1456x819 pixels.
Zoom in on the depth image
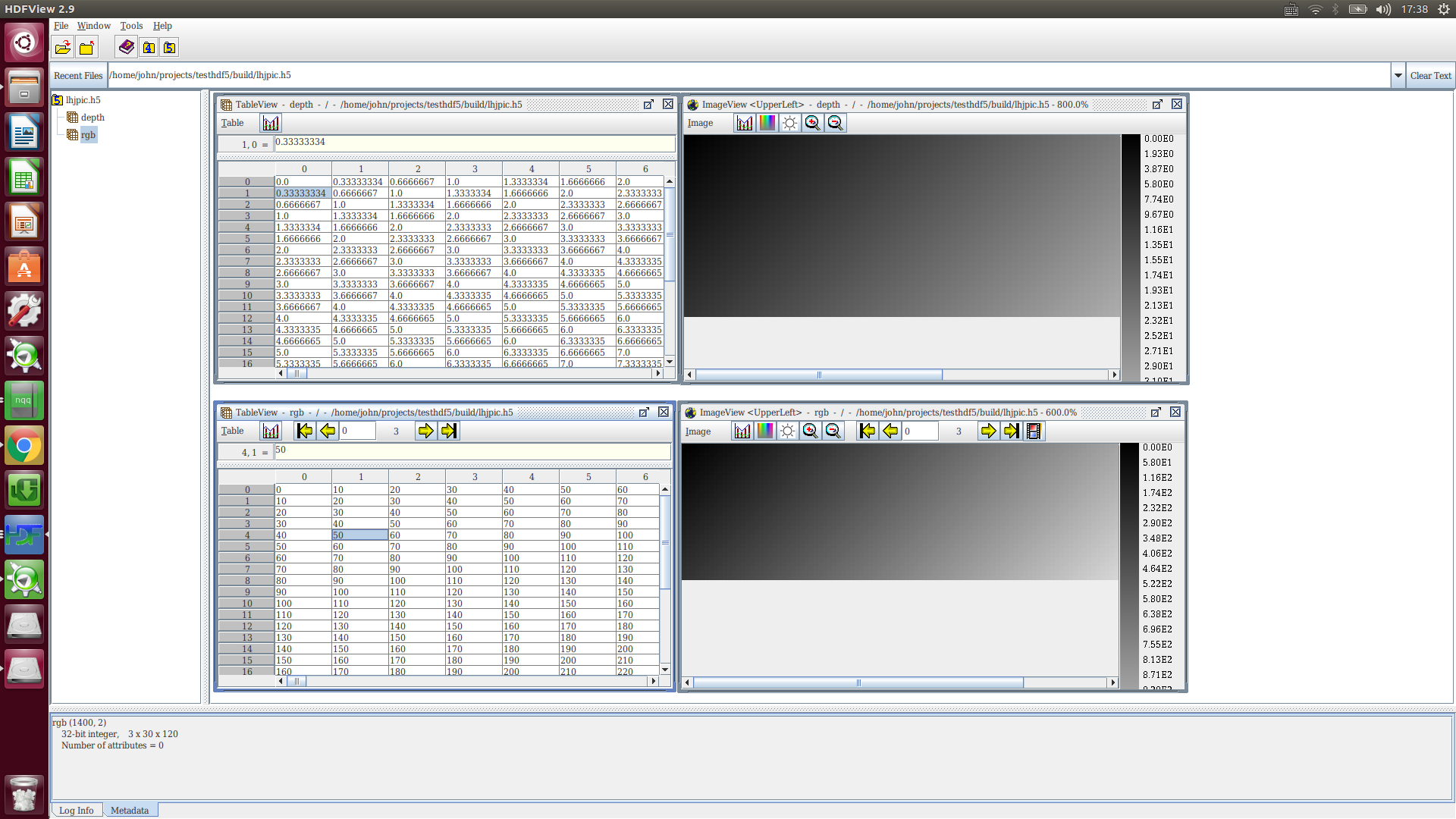[812, 123]
